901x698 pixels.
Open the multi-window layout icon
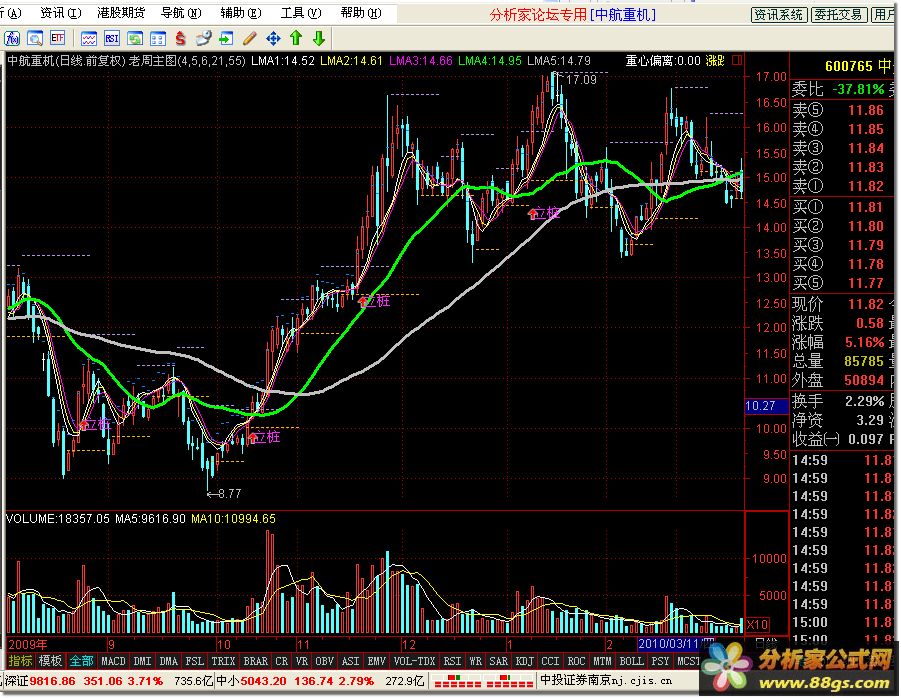[157, 38]
